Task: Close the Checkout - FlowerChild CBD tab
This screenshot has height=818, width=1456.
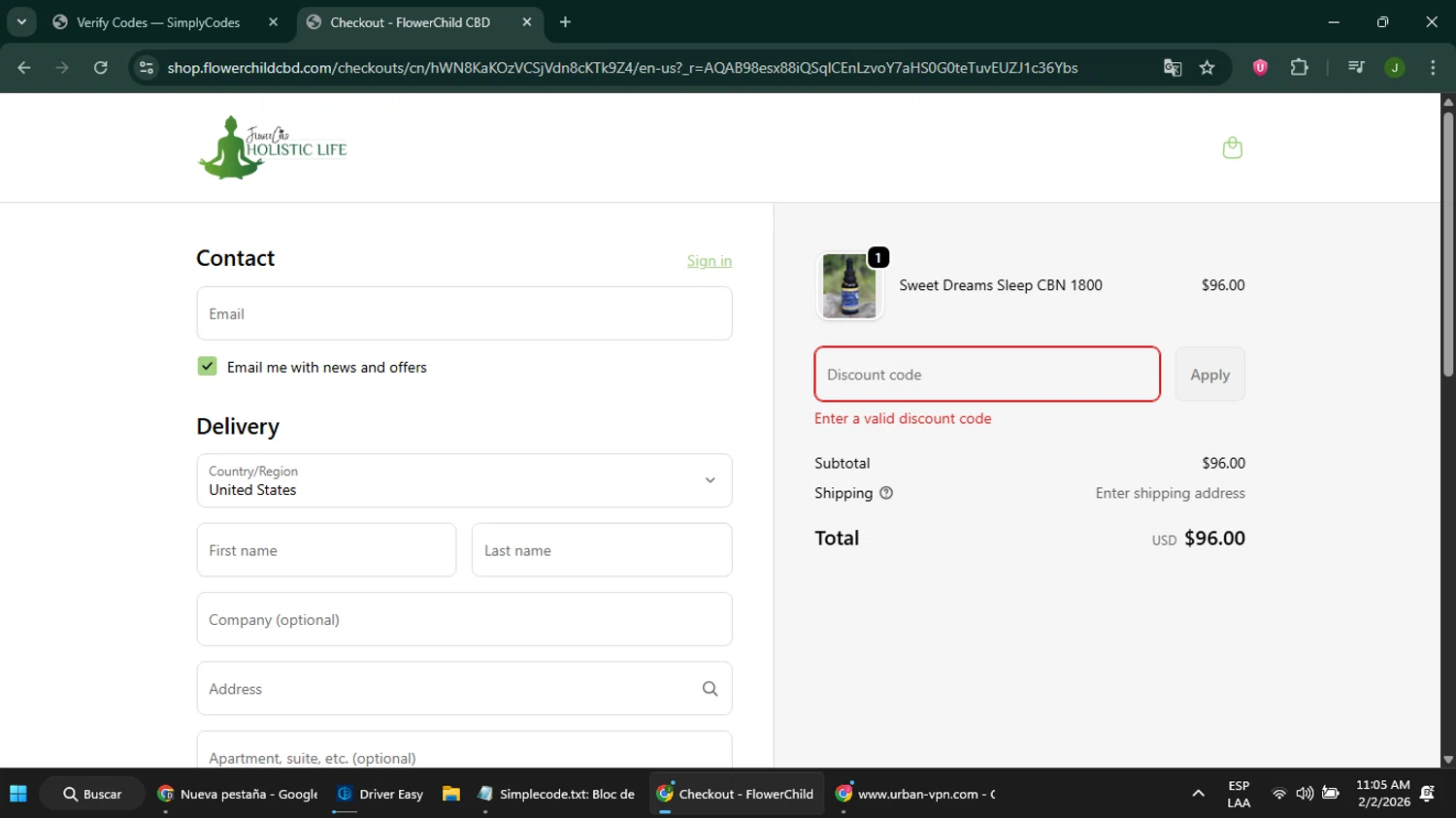Action: (x=526, y=22)
